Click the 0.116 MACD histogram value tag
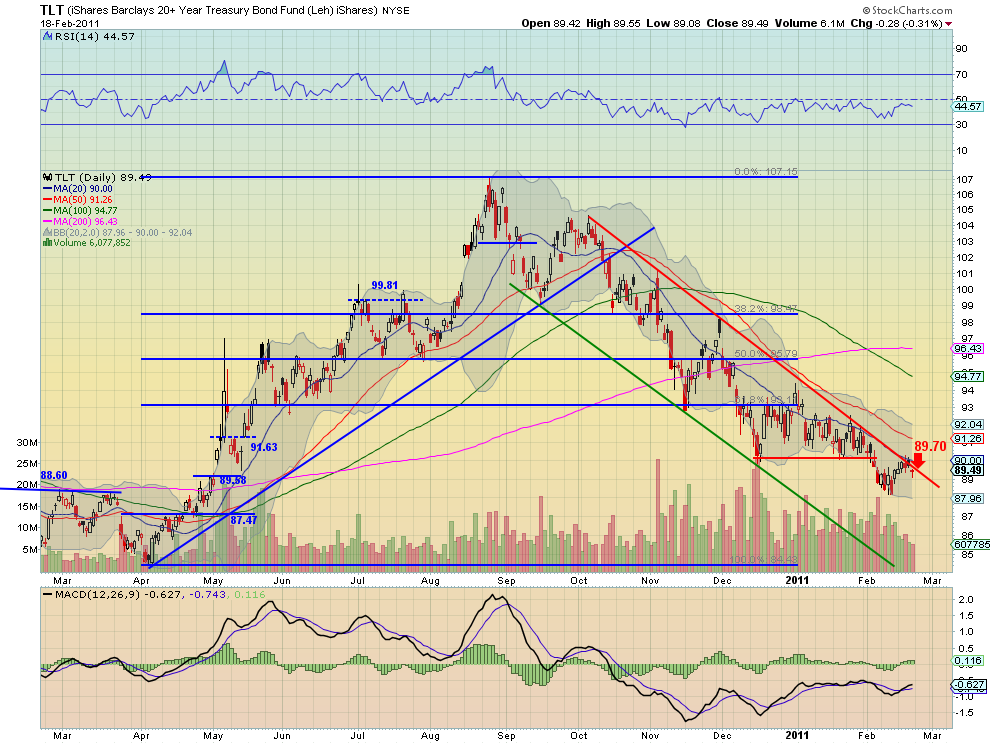This screenshot has height=744, width=990. pyautogui.click(x=967, y=661)
